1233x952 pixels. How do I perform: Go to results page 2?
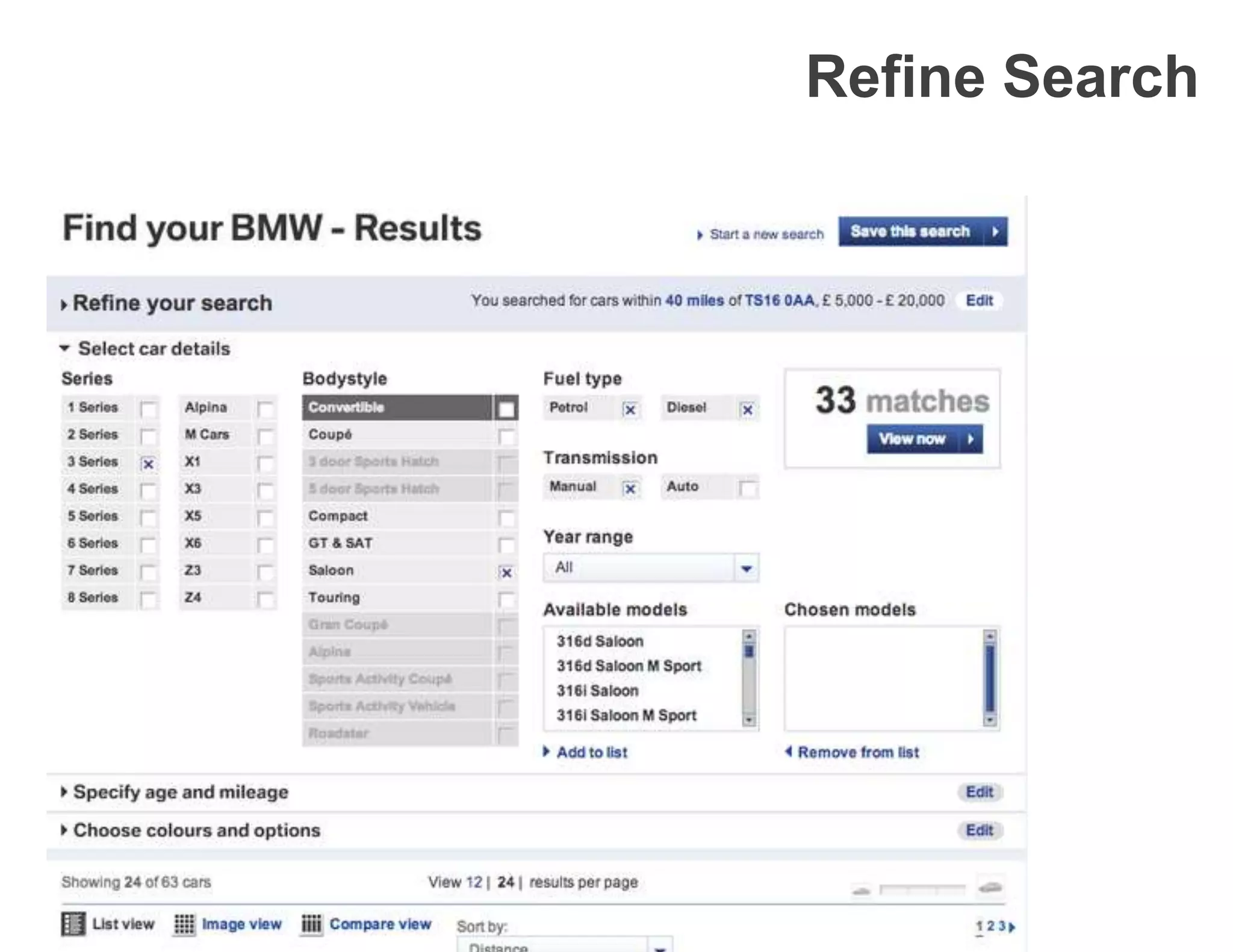990,927
